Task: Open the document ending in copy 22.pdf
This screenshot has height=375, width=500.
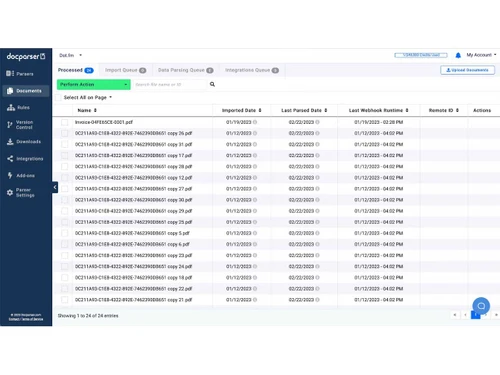Action: (x=133, y=289)
